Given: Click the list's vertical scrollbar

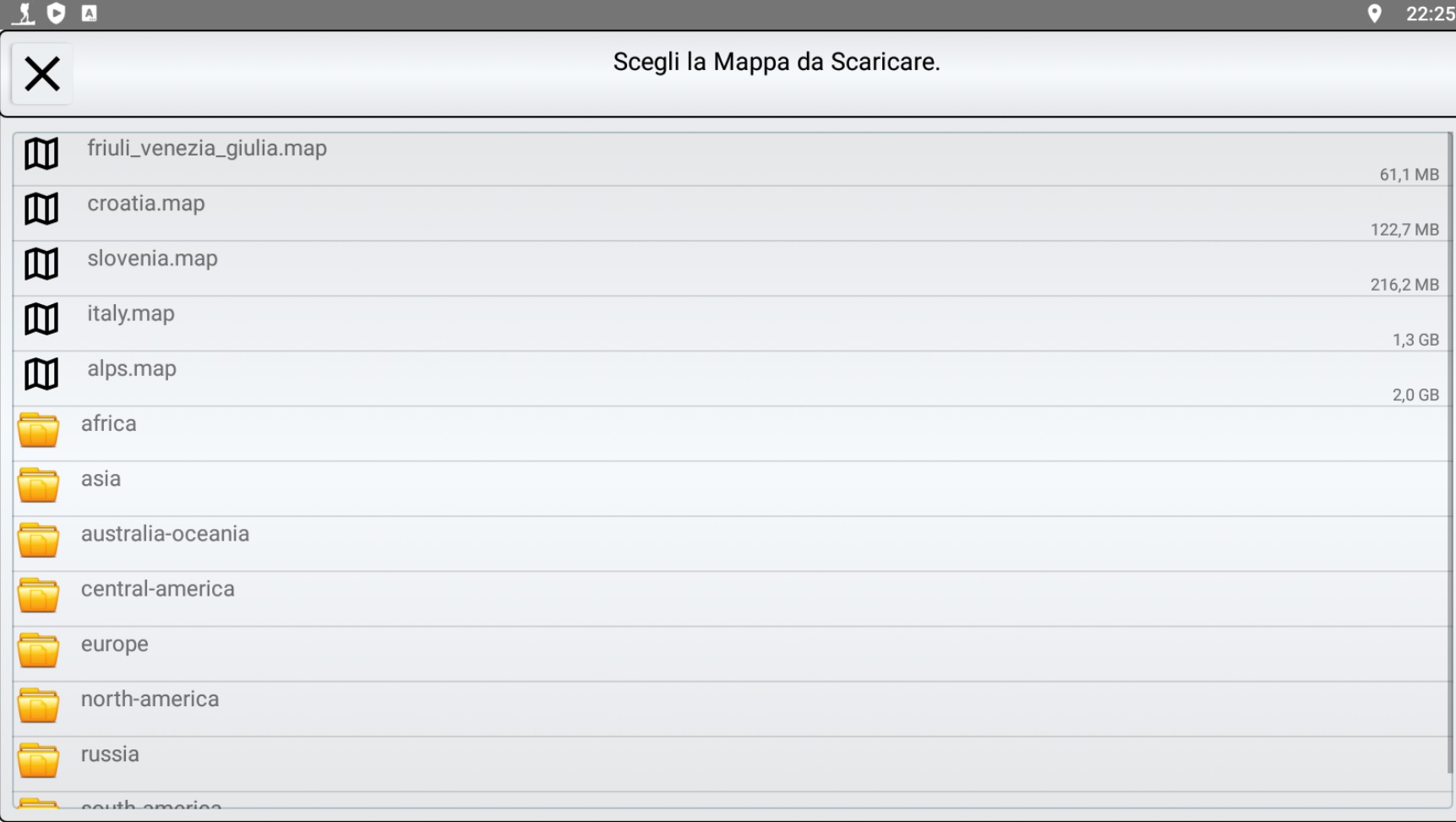Looking at the screenshot, I should [x=1450, y=452].
